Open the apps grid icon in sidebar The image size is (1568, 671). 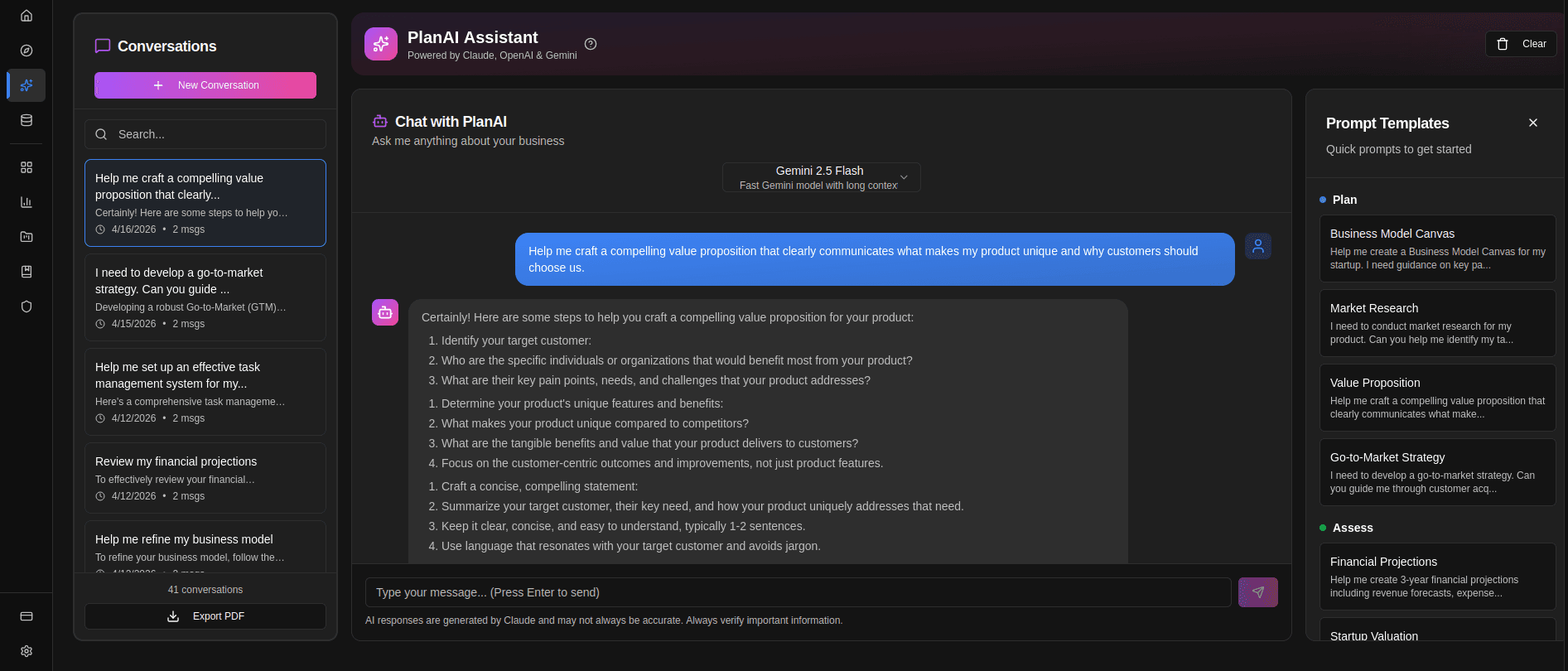click(x=26, y=167)
